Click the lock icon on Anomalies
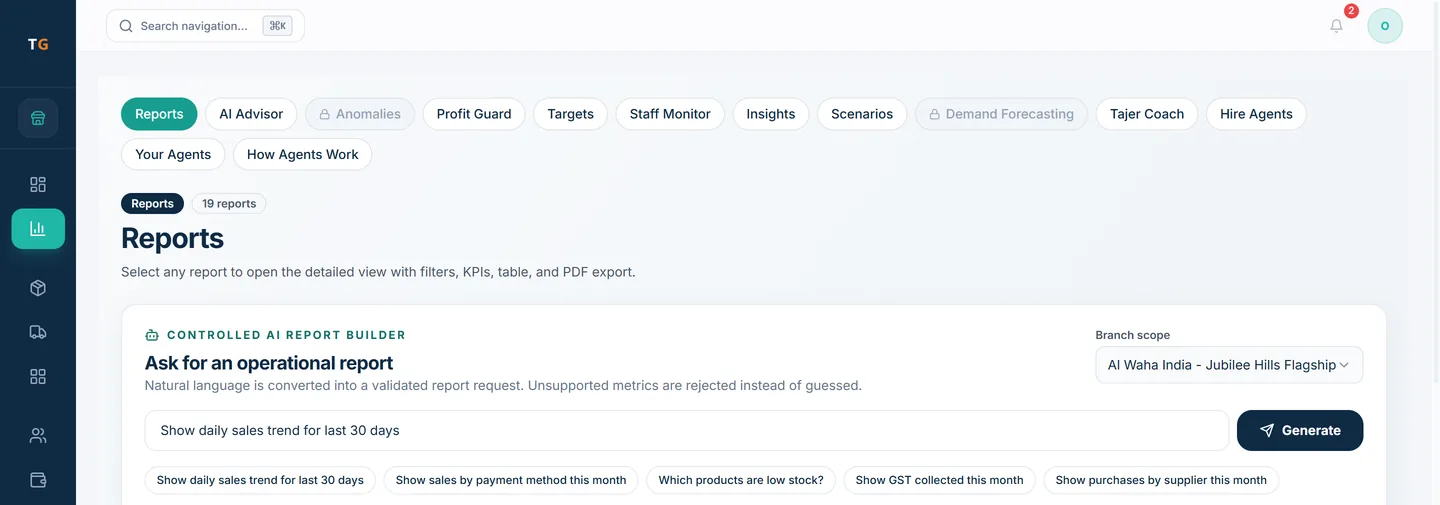1440x505 pixels. point(325,114)
